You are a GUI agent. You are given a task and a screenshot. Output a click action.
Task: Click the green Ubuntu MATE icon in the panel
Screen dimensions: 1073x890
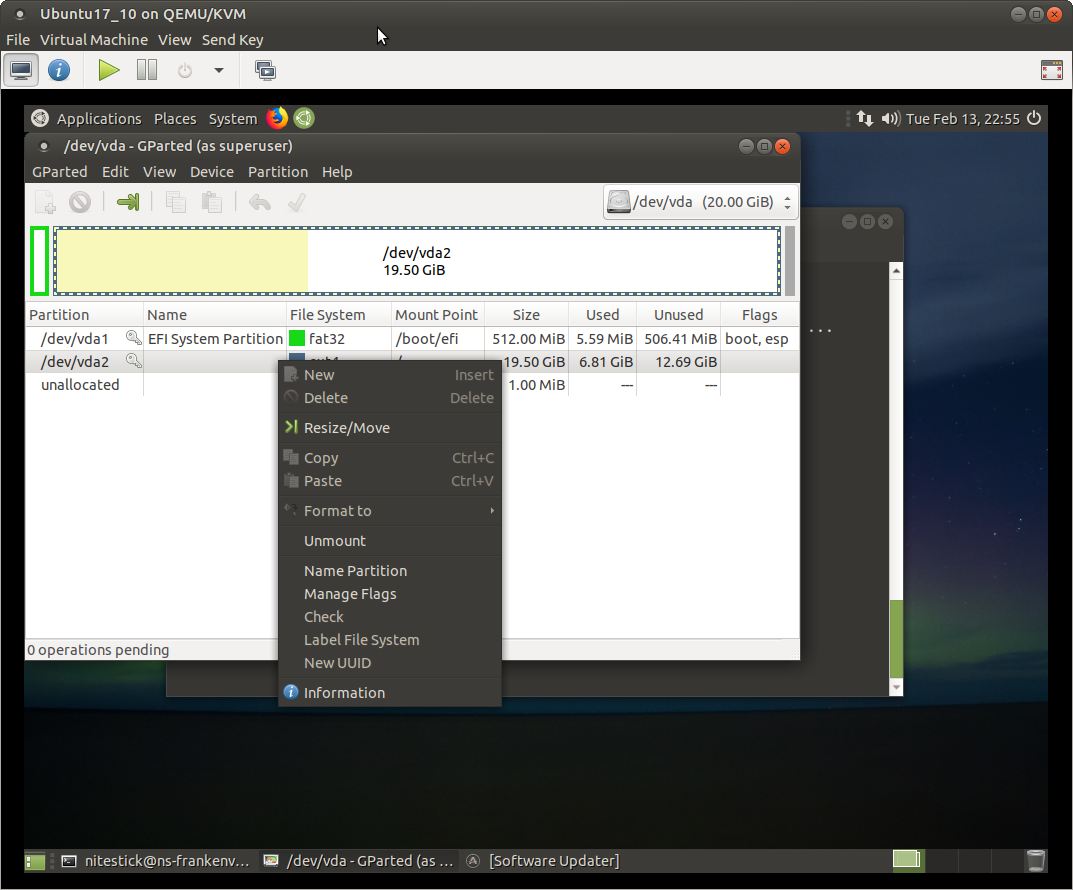tap(304, 118)
